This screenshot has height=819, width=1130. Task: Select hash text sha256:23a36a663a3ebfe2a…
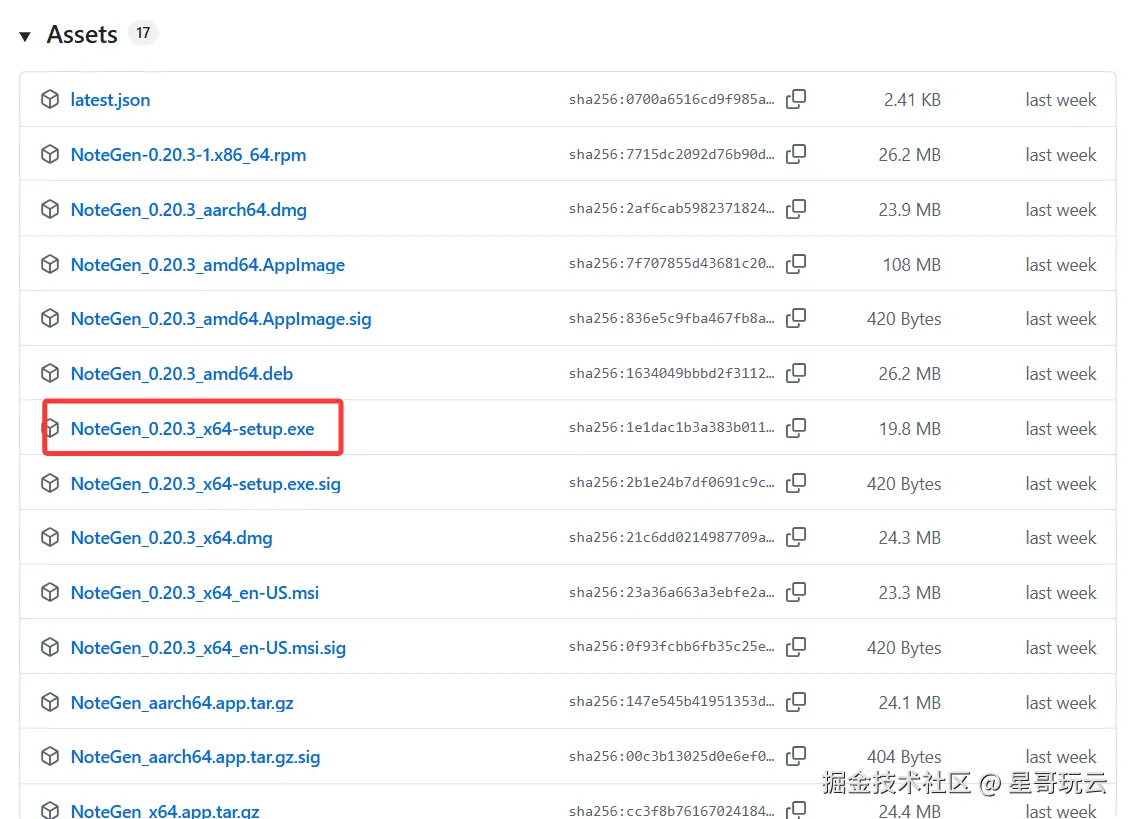tap(672, 592)
